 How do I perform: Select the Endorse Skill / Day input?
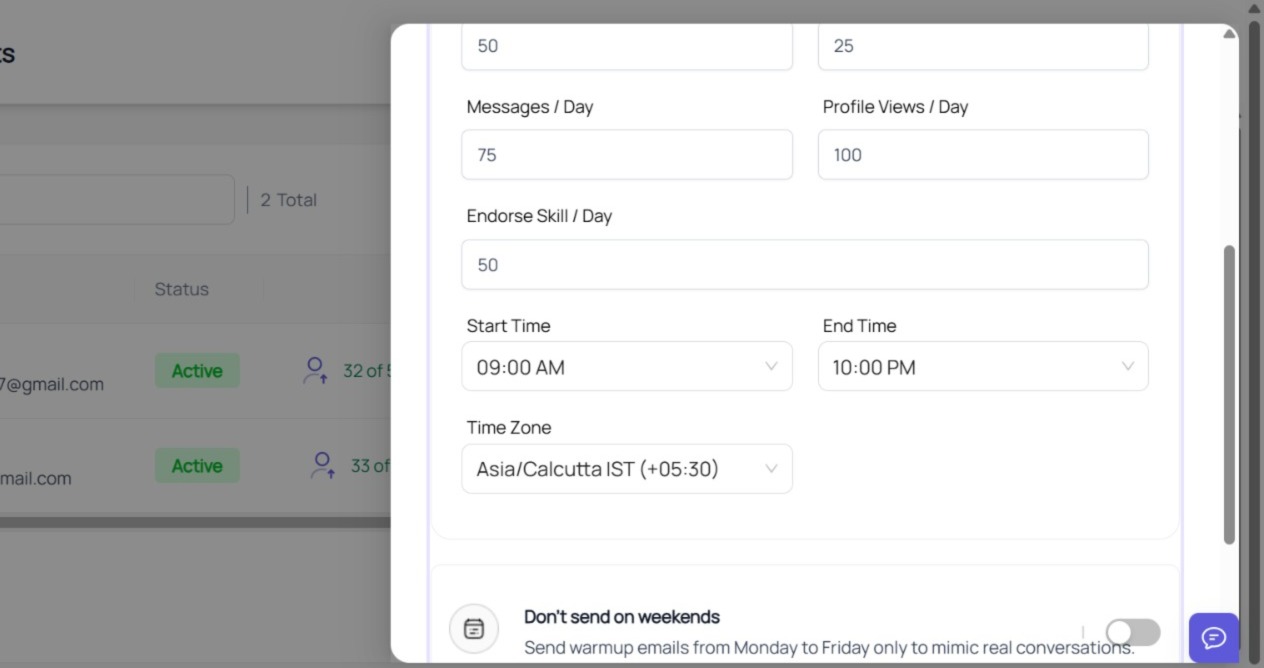coord(805,265)
